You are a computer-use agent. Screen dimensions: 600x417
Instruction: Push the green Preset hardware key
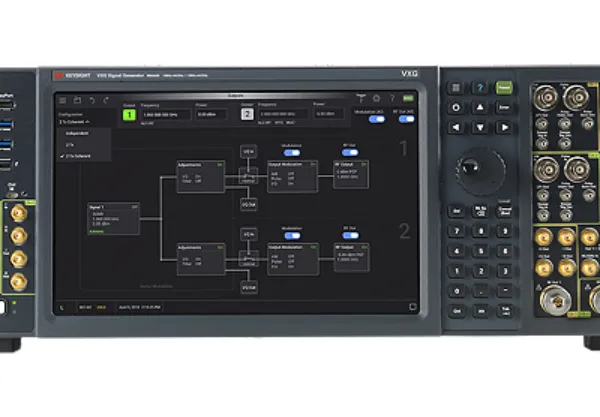click(x=504, y=88)
